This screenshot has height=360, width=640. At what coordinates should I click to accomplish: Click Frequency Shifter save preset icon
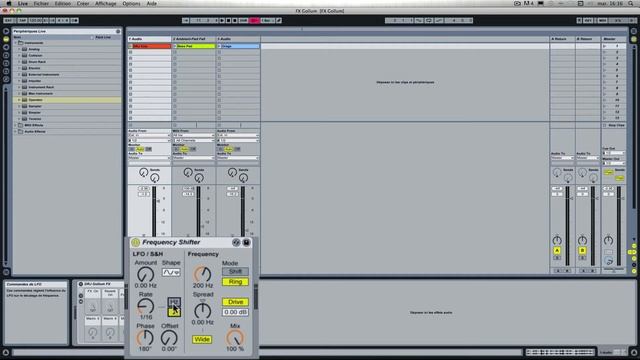(x=246, y=242)
